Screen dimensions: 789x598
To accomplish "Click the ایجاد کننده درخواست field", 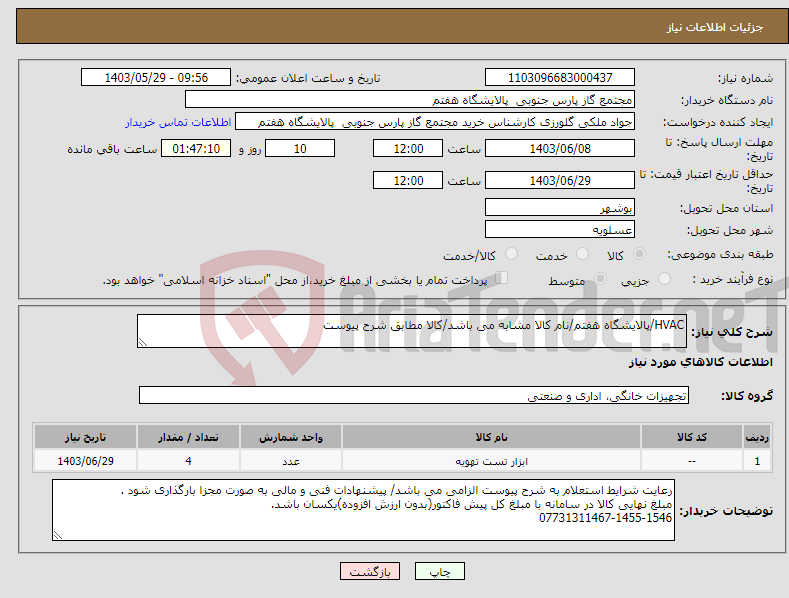I will click(435, 122).
